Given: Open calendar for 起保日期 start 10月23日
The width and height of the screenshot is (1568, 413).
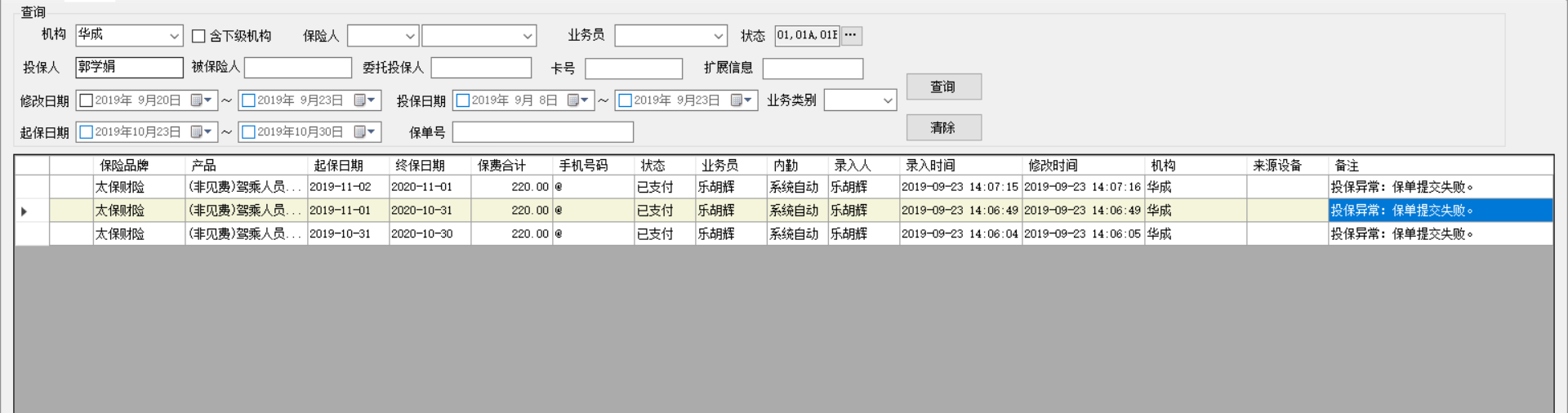Looking at the screenshot, I should click(201, 132).
